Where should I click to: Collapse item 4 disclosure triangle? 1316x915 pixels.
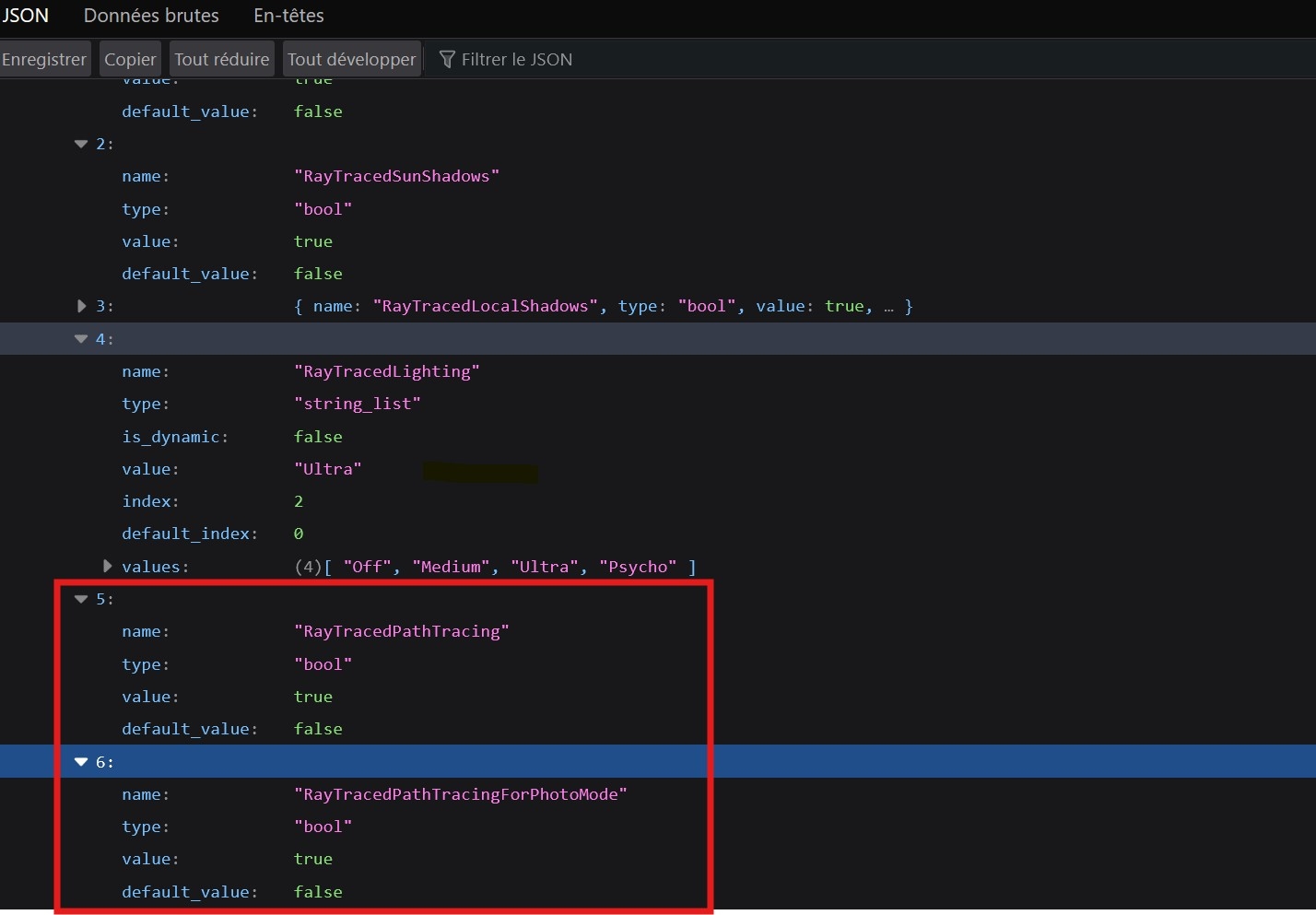(x=81, y=339)
